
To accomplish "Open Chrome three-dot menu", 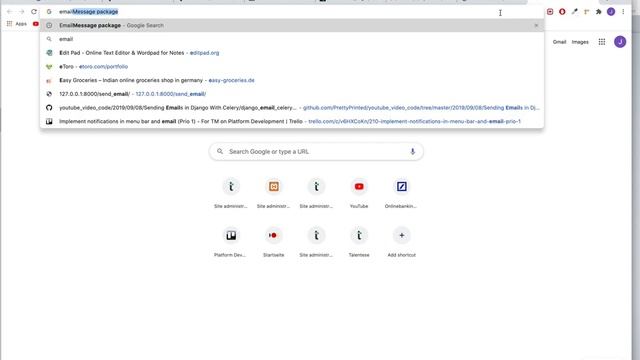I will click(623, 12).
